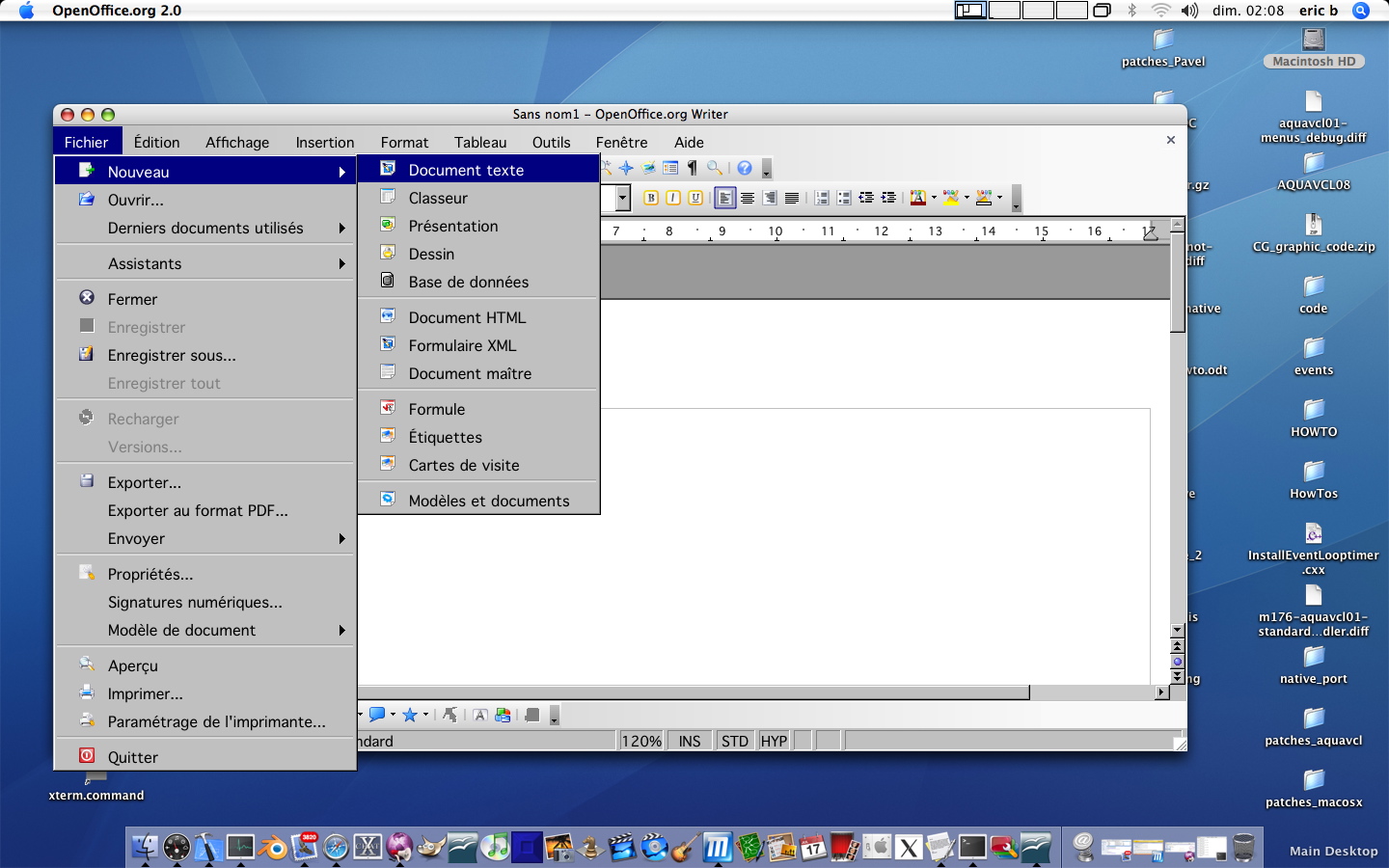Screen dimensions: 1389x868
Task: Click the Fontwork Gallery icon
Action: pyautogui.click(x=480, y=715)
